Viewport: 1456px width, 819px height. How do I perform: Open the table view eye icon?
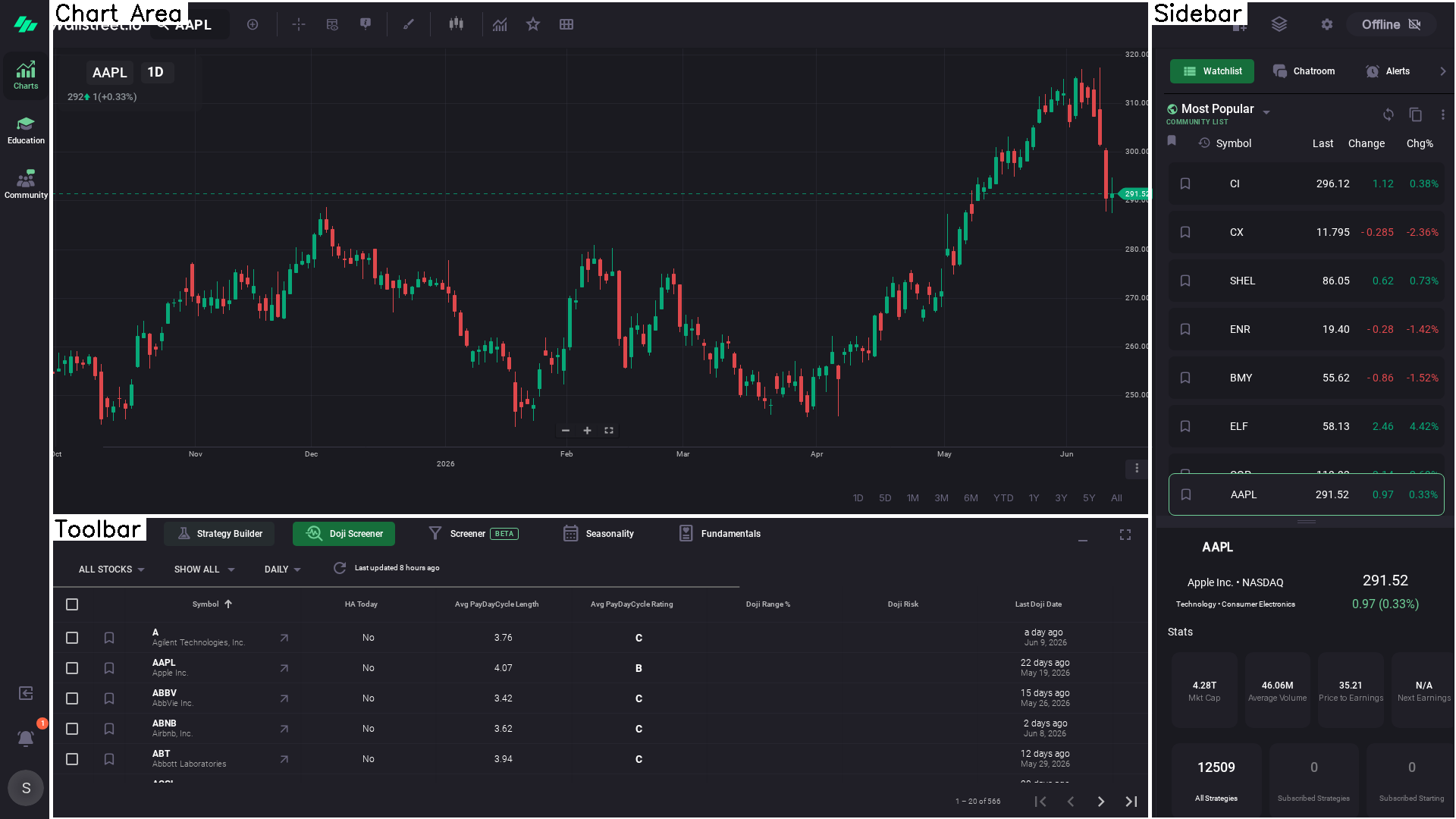332,24
